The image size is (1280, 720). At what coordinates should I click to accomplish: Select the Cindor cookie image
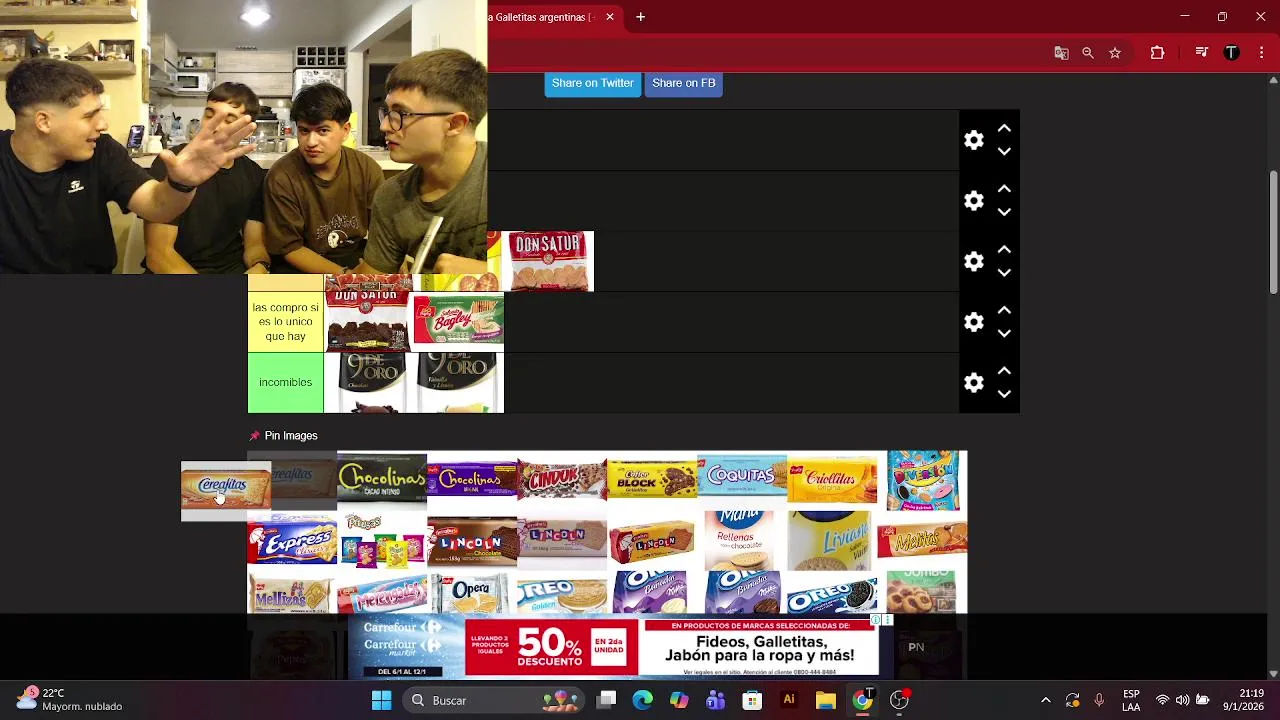(562, 480)
